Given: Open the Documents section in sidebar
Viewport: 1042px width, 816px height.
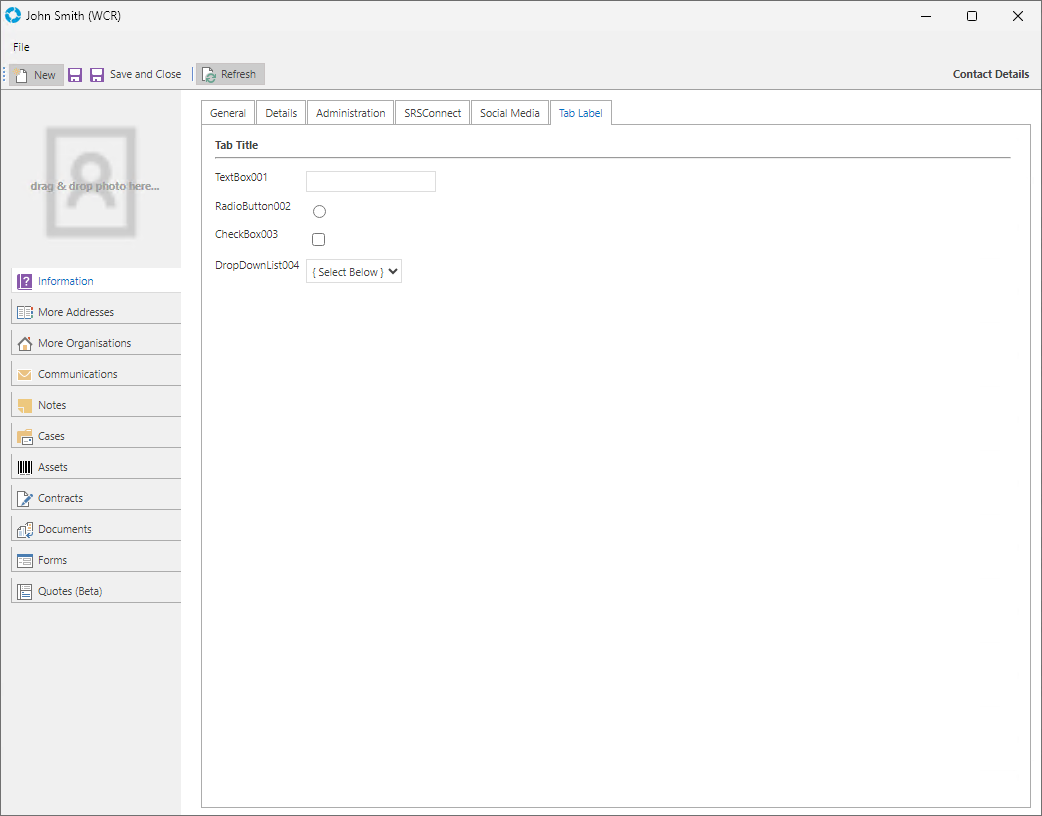Looking at the screenshot, I should click(65, 529).
